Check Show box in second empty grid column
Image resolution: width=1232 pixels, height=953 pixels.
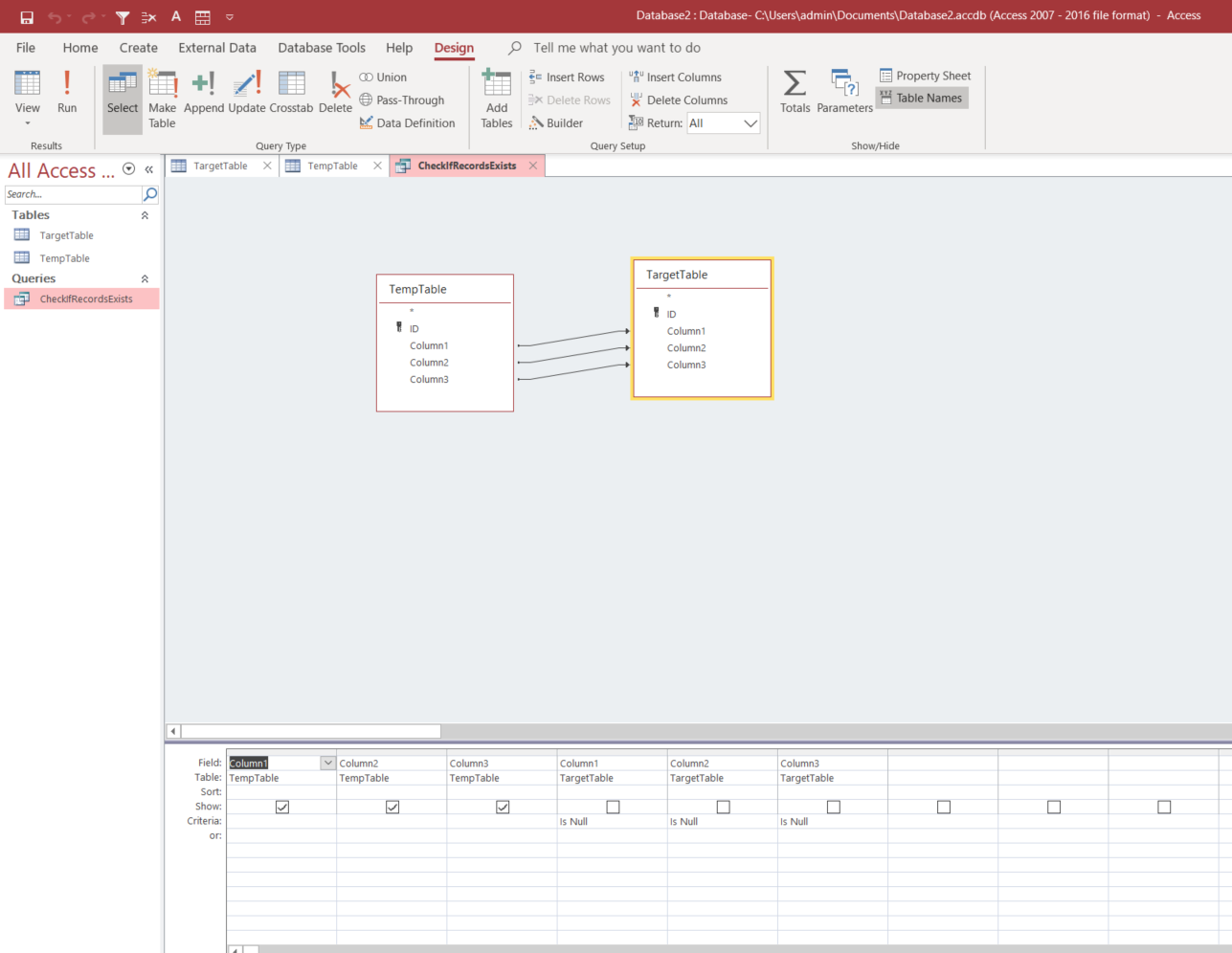(1054, 808)
